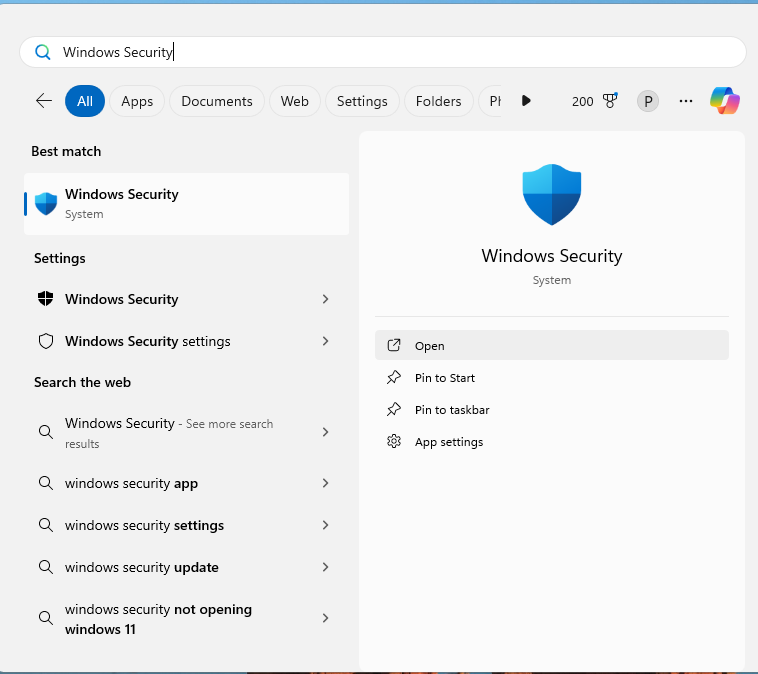
Task: Switch to the Settings filter tab
Action: (x=362, y=101)
